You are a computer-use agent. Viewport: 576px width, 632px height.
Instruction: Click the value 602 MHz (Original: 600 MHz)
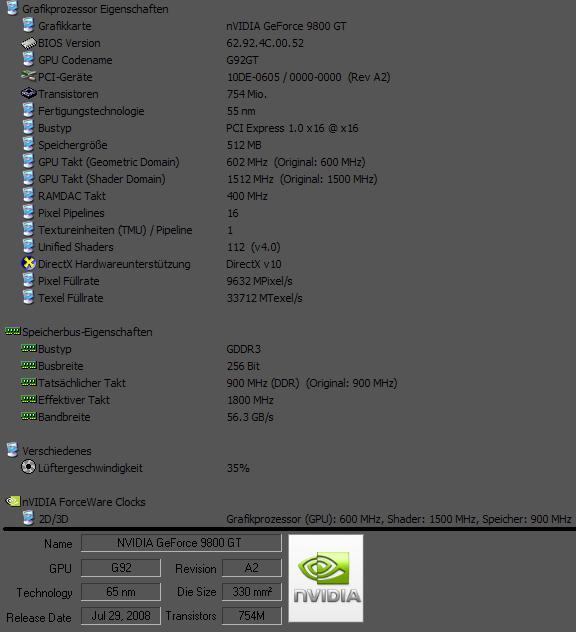[296, 162]
